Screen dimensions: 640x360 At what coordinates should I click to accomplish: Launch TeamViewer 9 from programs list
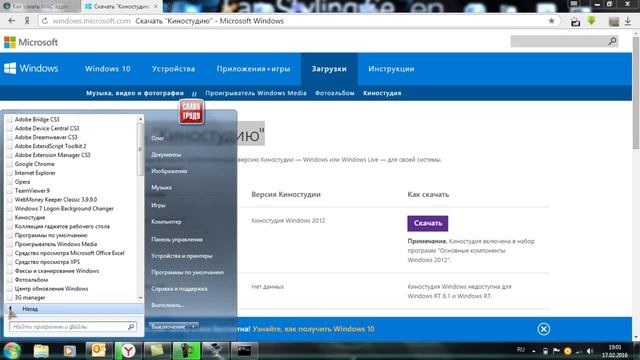[32, 191]
